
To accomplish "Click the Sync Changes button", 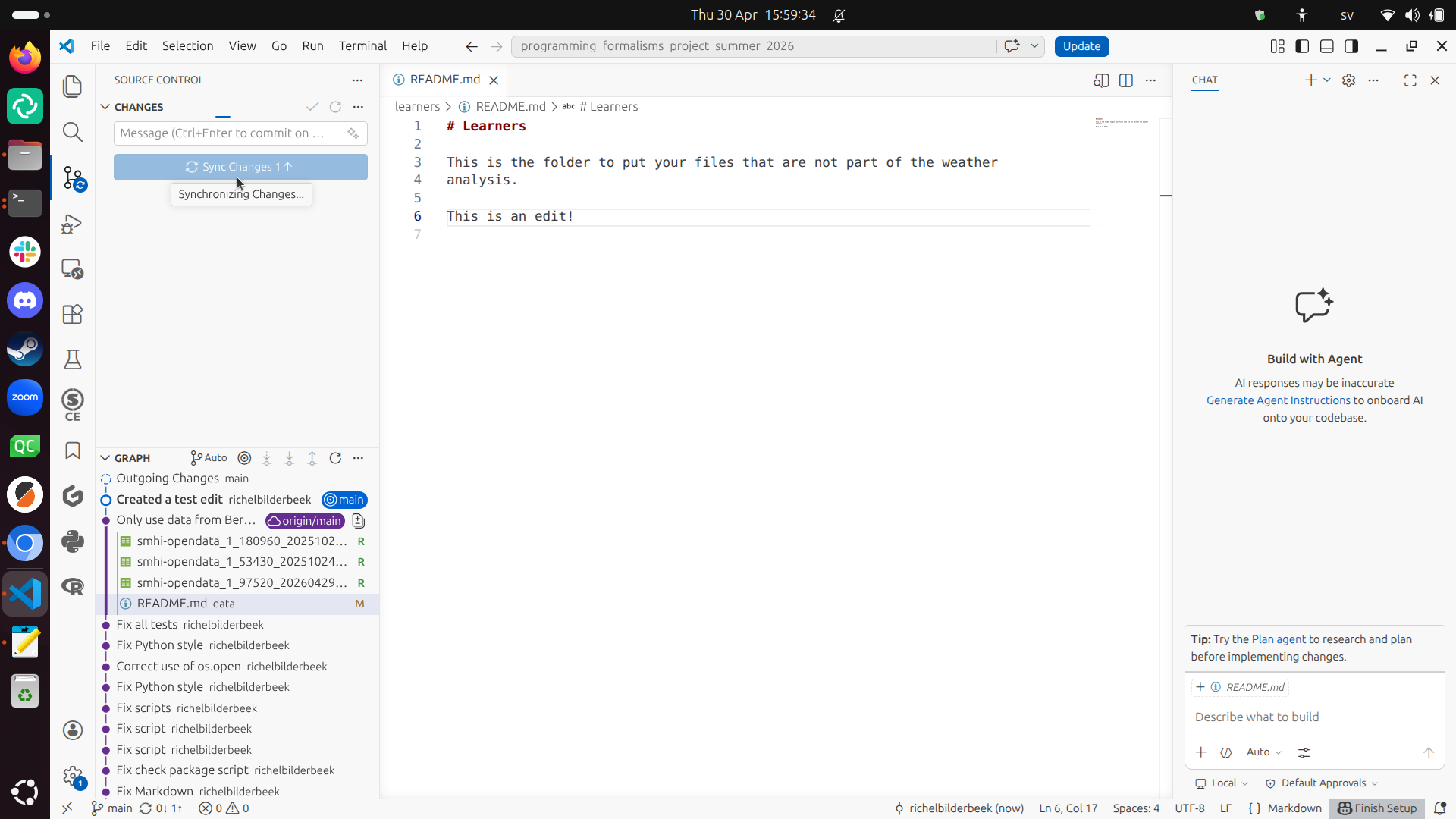I will coord(240,167).
